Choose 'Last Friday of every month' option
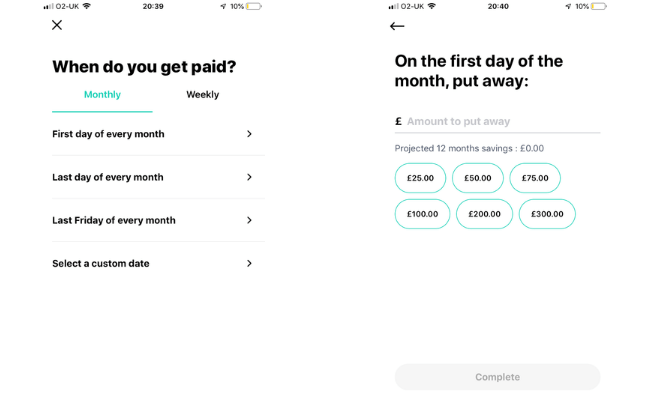The width and height of the screenshot is (650, 400). (158, 220)
